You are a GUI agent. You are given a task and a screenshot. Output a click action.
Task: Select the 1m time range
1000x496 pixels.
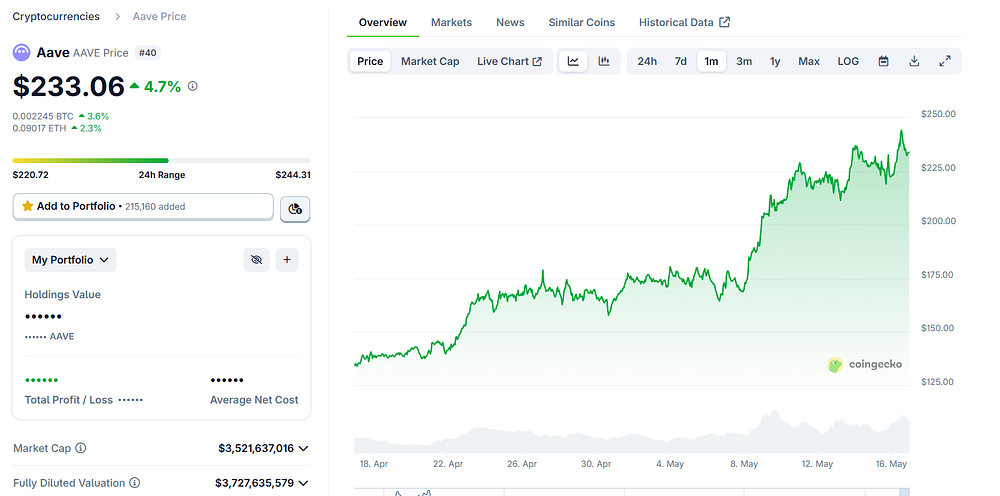pyautogui.click(x=711, y=61)
